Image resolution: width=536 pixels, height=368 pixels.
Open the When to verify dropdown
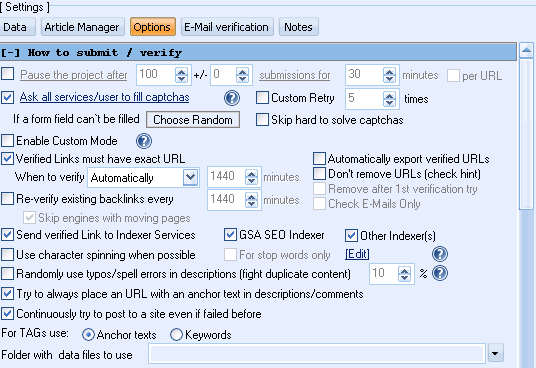click(190, 177)
